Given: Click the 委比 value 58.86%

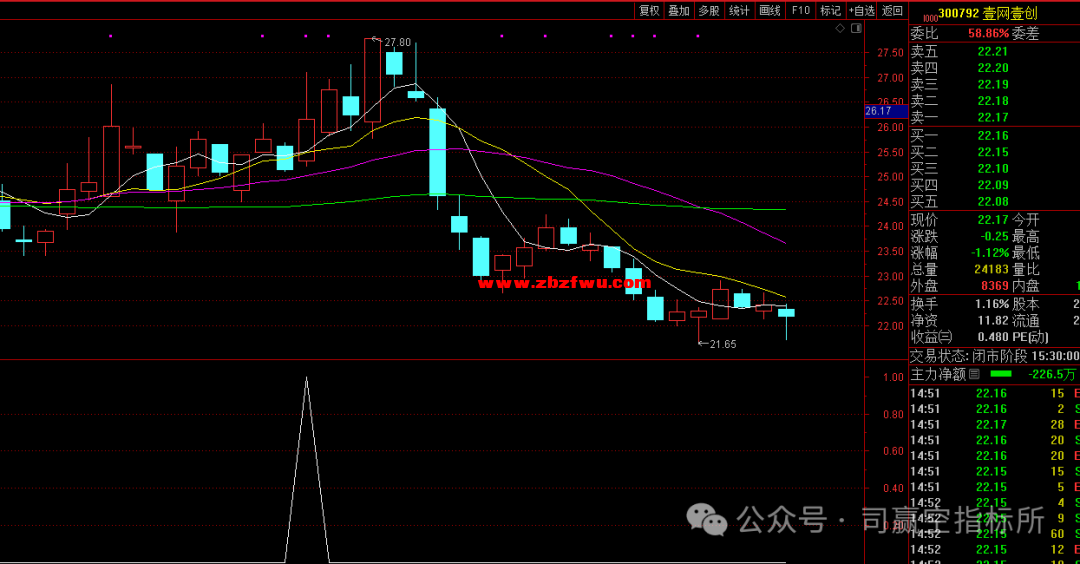Looking at the screenshot, I should coord(988,33).
